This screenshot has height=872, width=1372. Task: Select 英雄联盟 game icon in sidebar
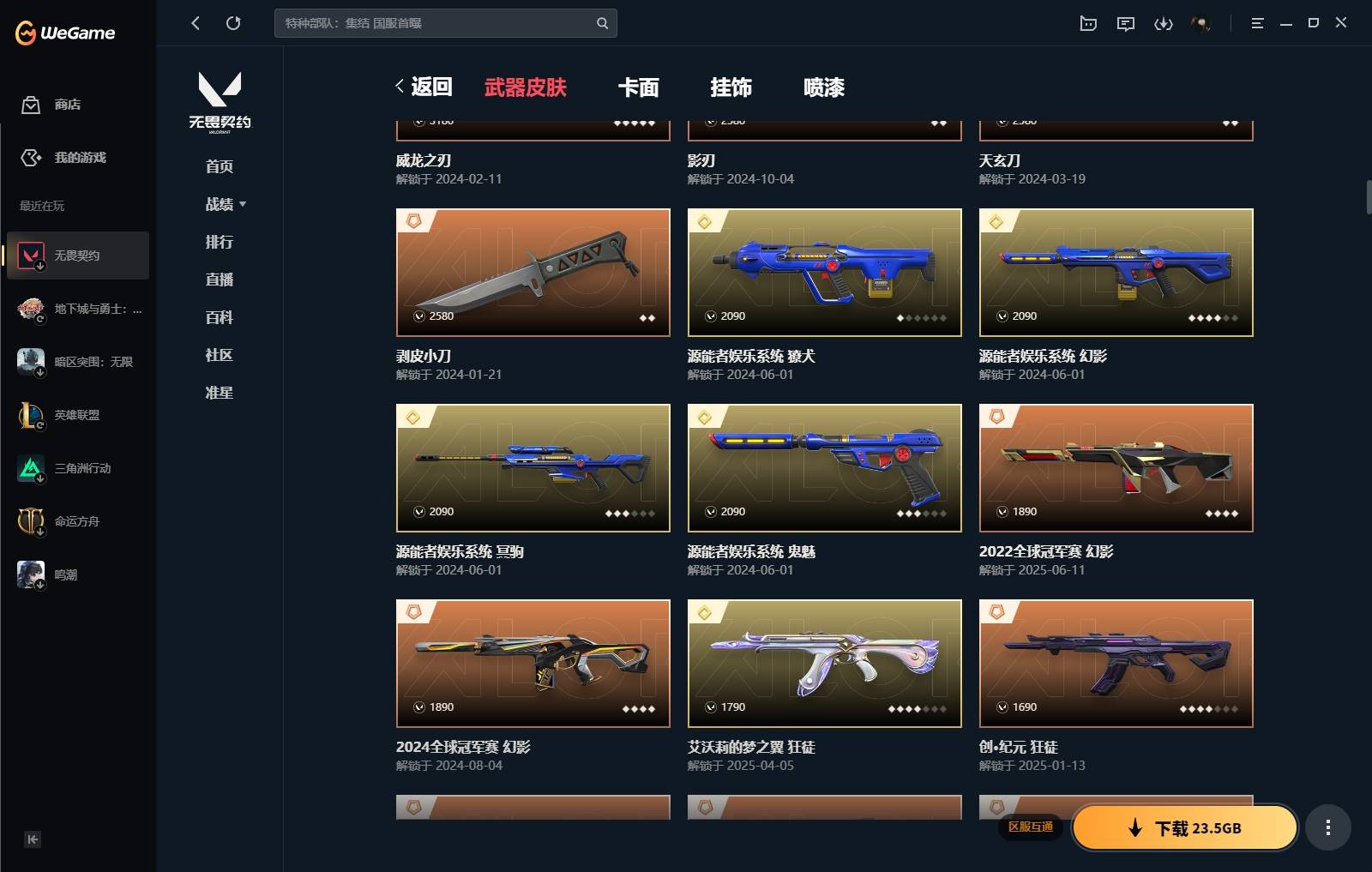point(31,415)
